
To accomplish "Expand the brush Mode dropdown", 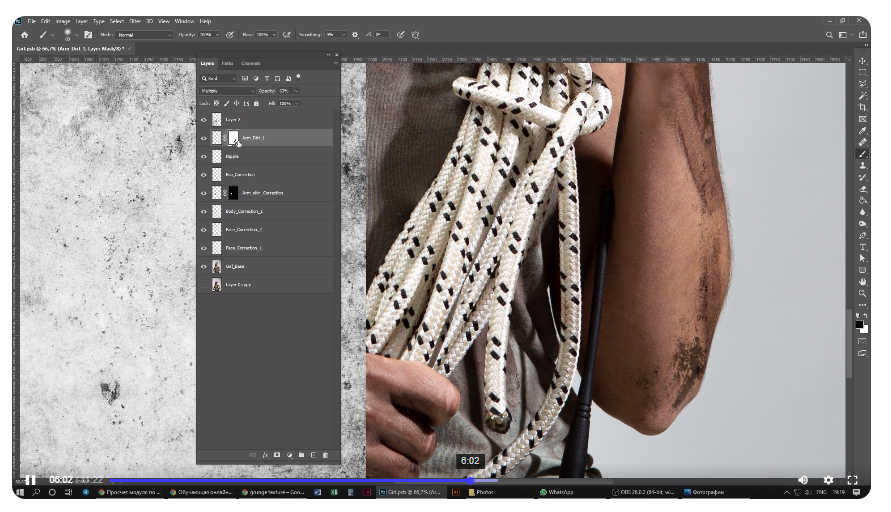I will point(144,35).
